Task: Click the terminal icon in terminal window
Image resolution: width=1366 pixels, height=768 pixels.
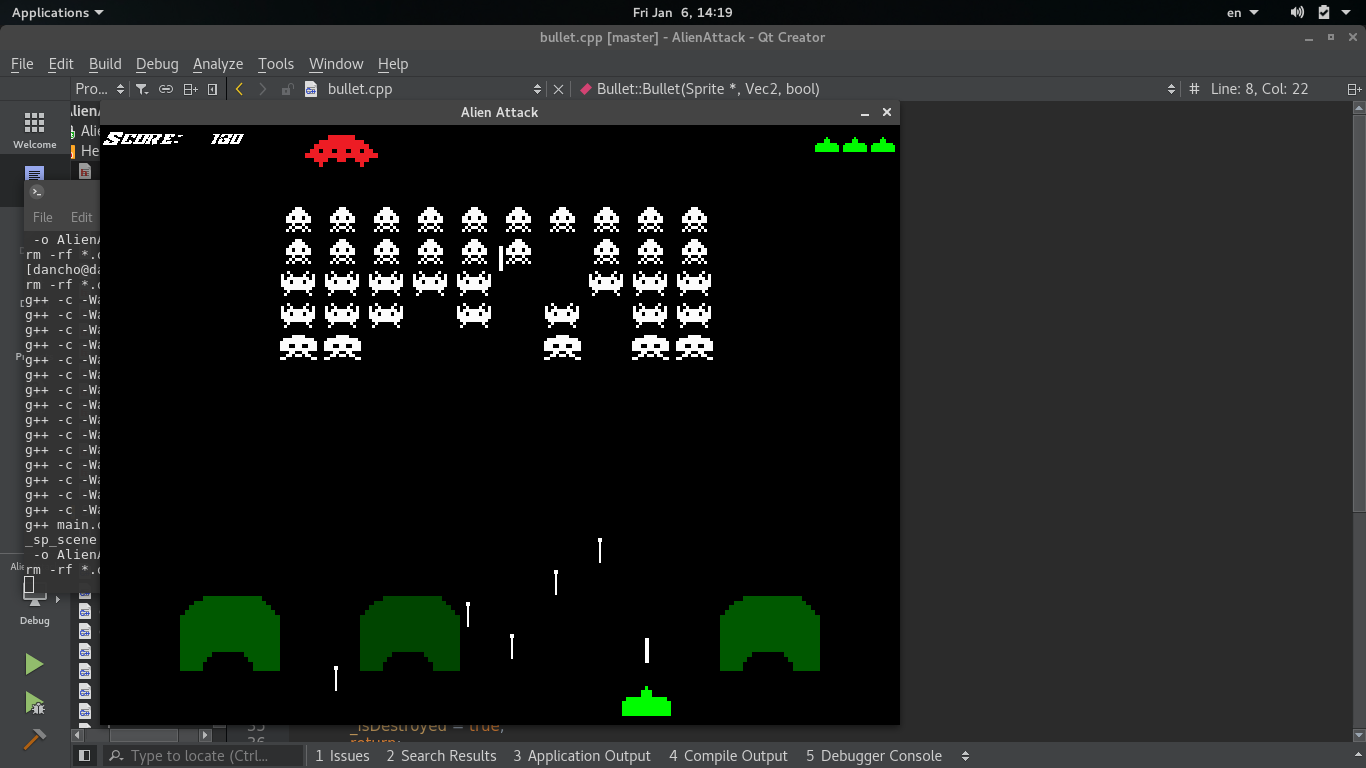Action: [x=37, y=192]
